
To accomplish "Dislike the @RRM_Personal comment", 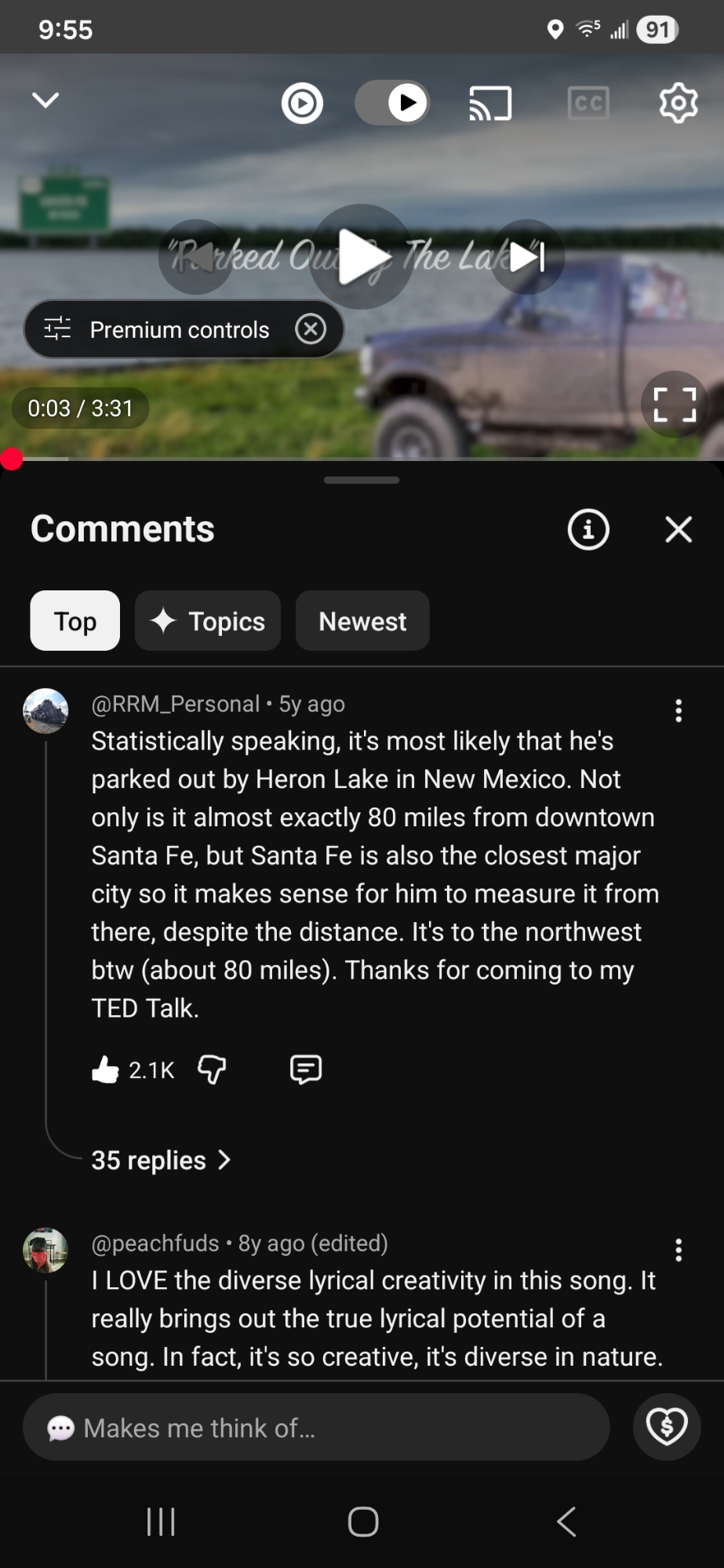I will (212, 1069).
